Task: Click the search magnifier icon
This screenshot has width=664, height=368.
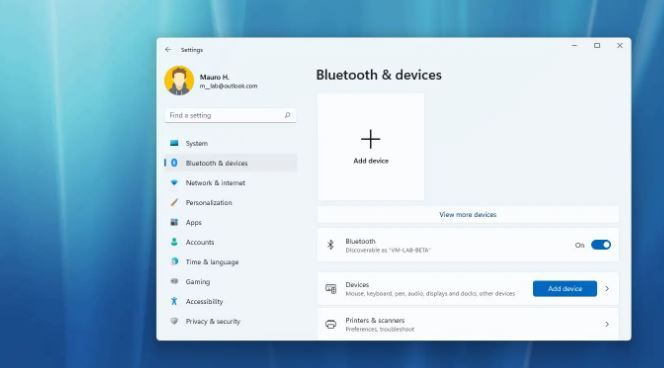Action: point(288,115)
